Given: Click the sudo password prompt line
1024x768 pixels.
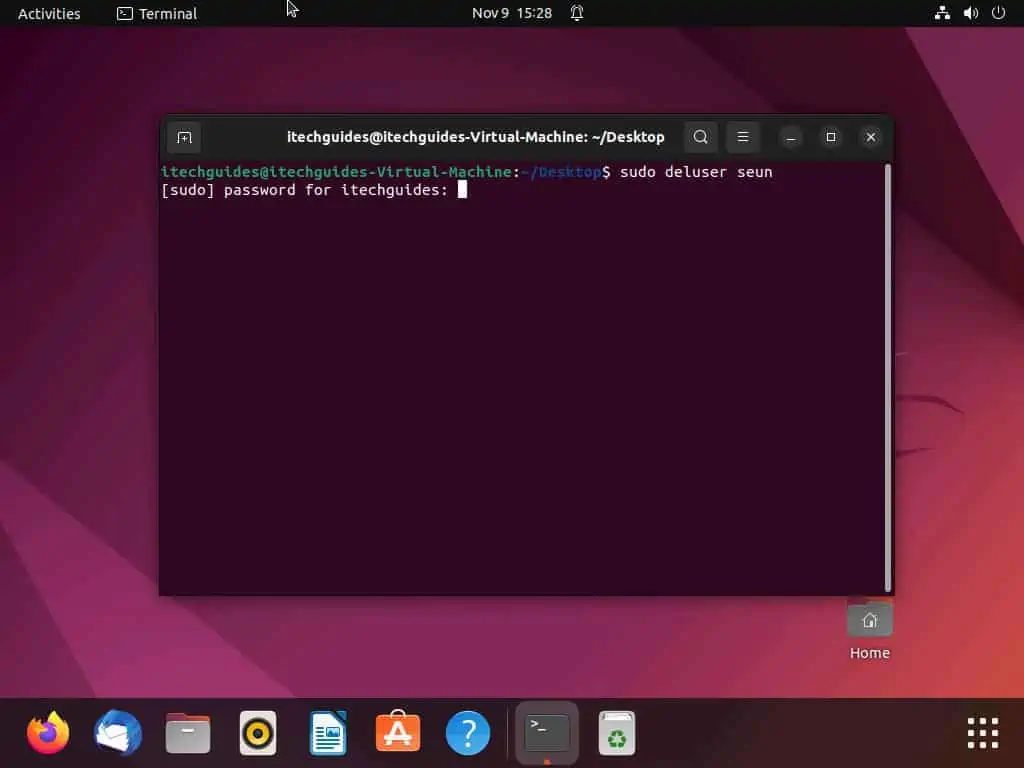Looking at the screenshot, I should (x=314, y=190).
